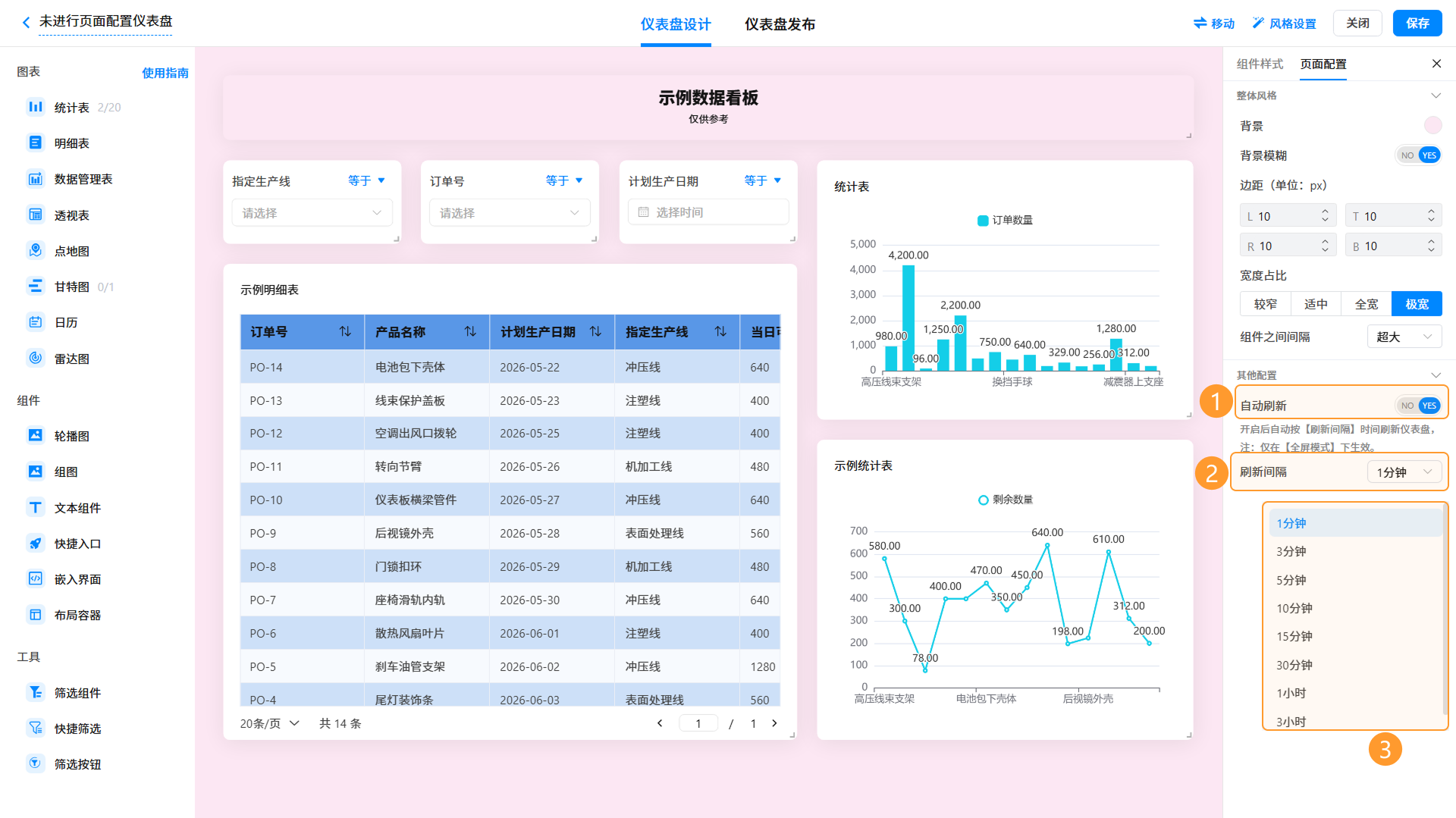Select the 数据管理表 icon
Viewport: 1456px width, 818px height.
pyautogui.click(x=35, y=179)
